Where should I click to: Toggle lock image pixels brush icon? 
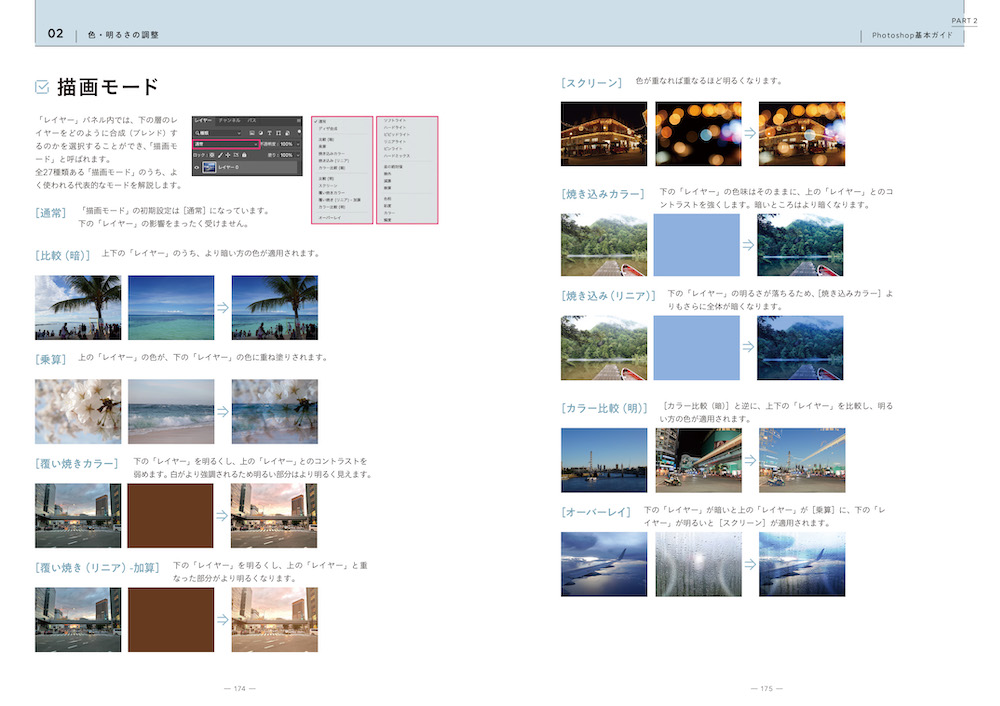[x=220, y=155]
